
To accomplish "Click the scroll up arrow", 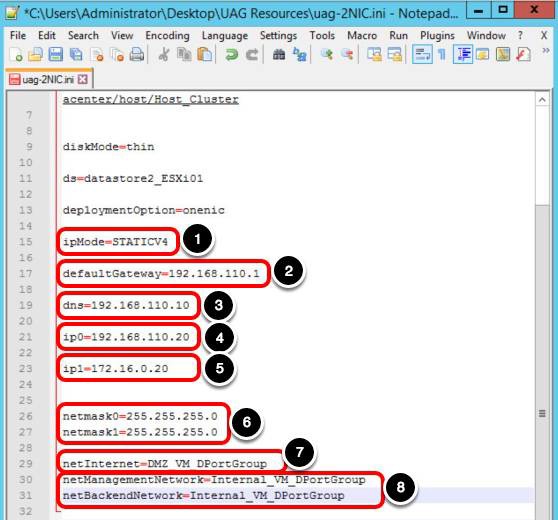I will (542, 100).
